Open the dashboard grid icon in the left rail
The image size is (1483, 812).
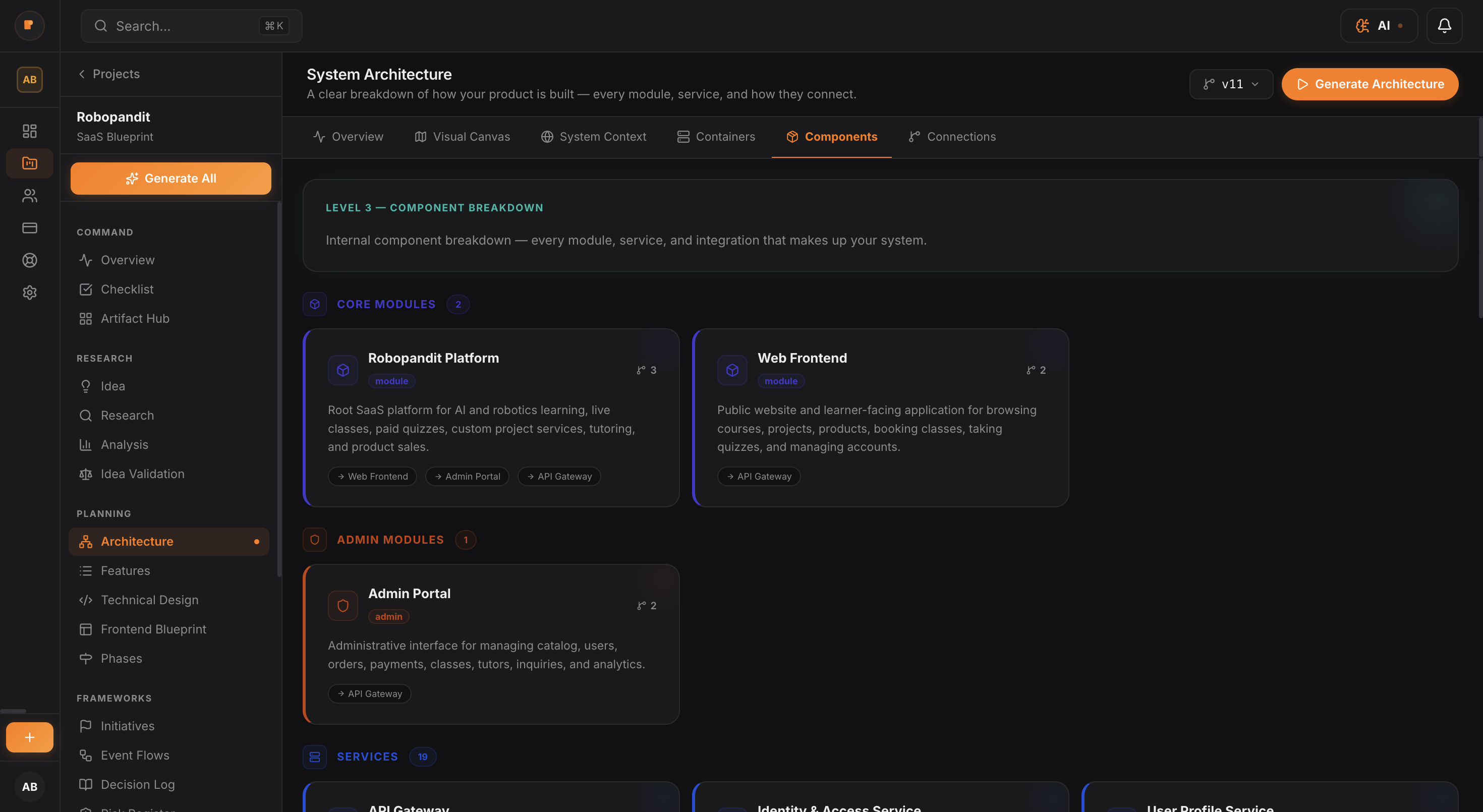pos(29,131)
